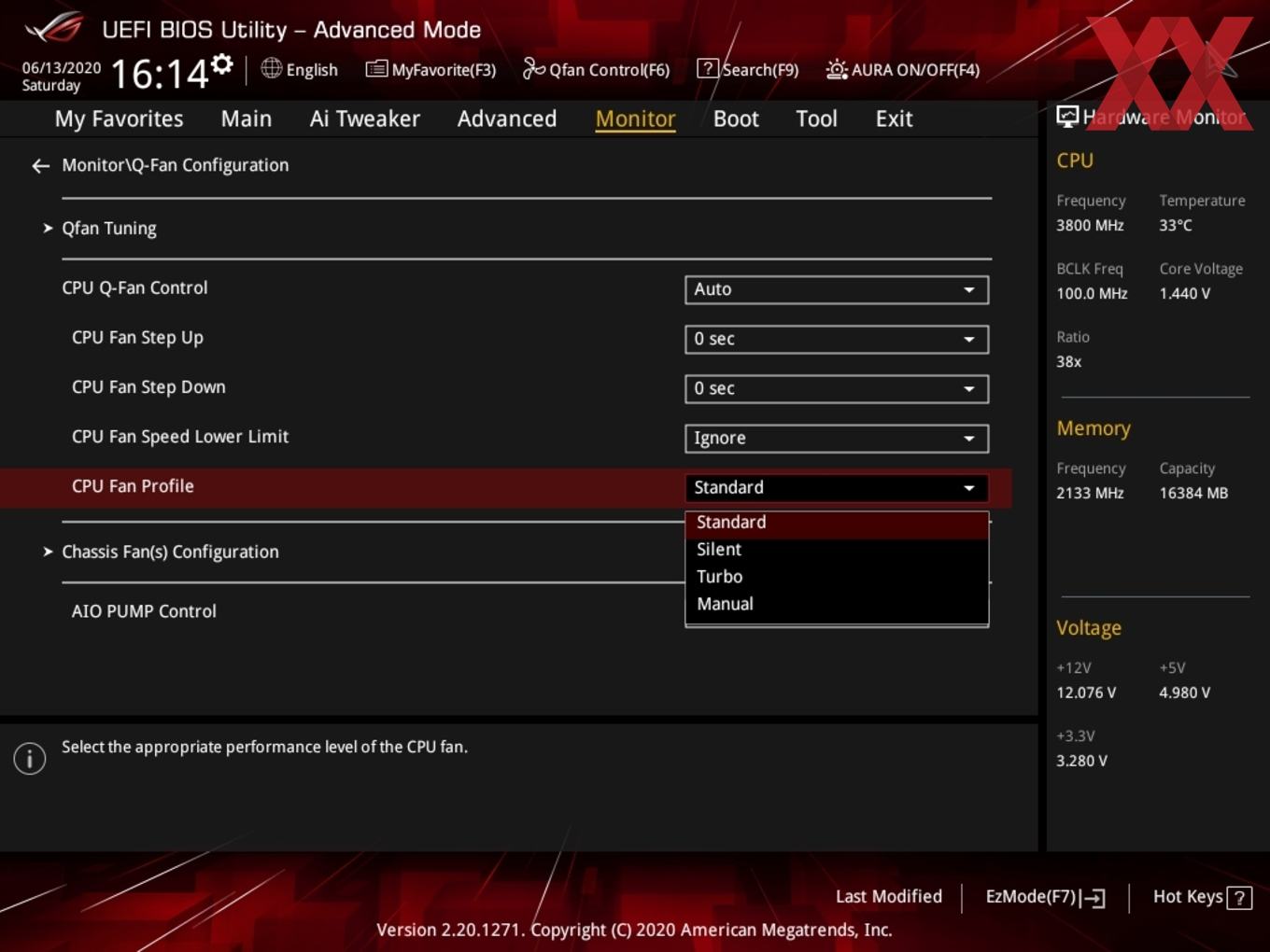Click the 06/13/2020 date
Viewport: 1270px width, 952px height.
(x=62, y=68)
